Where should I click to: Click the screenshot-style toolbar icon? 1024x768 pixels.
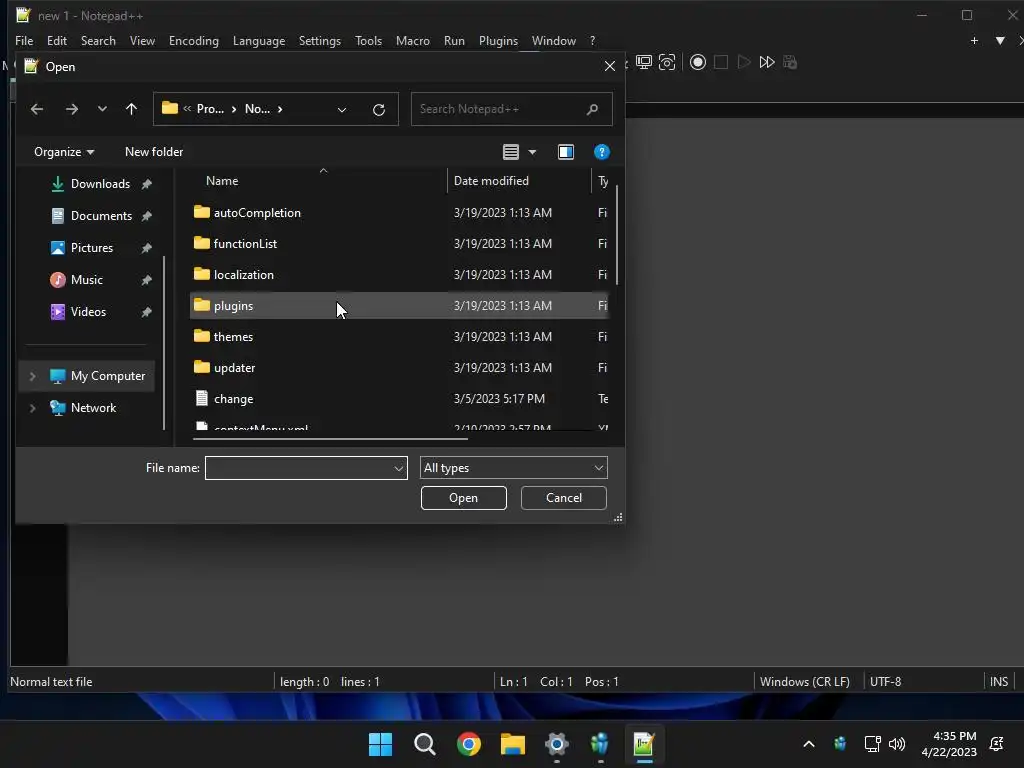coord(667,62)
